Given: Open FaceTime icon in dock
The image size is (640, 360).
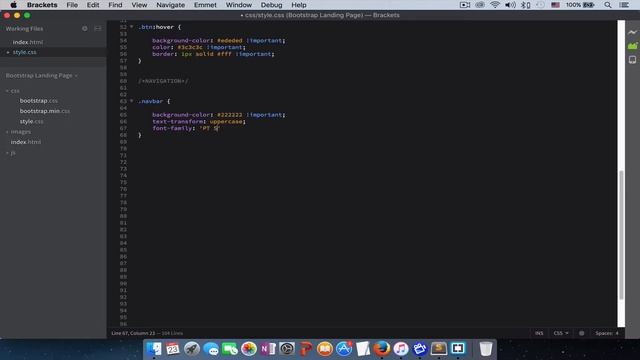Looking at the screenshot, I should click(x=230, y=349).
